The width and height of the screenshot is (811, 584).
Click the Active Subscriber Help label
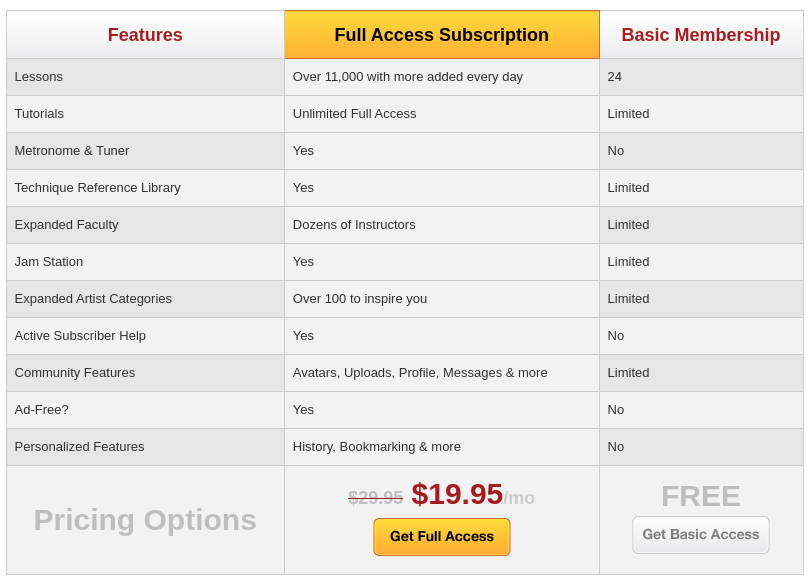(80, 336)
